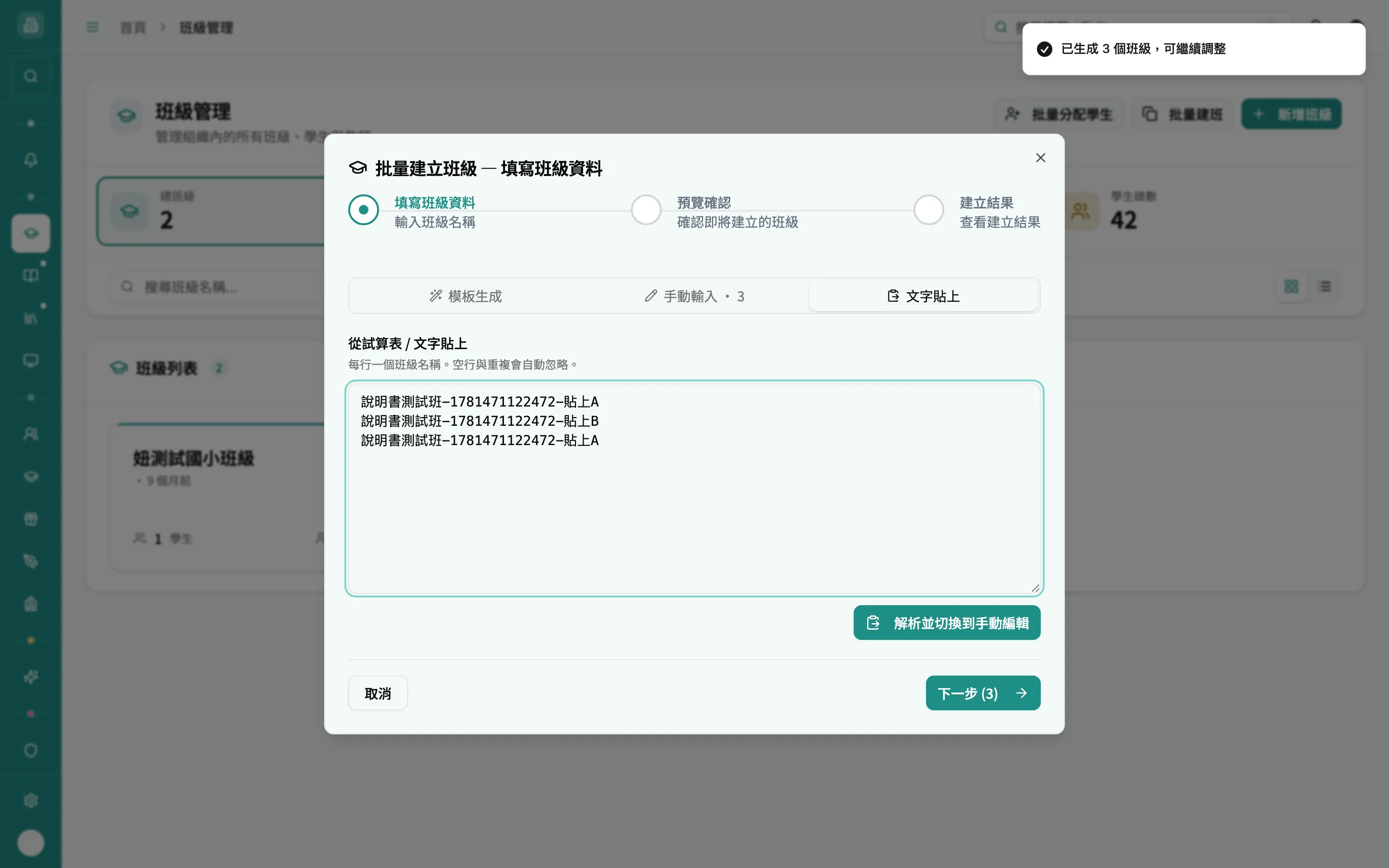Image resolution: width=1389 pixels, height=868 pixels.
Task: Open the sidebar search icon
Action: pyautogui.click(x=31, y=76)
